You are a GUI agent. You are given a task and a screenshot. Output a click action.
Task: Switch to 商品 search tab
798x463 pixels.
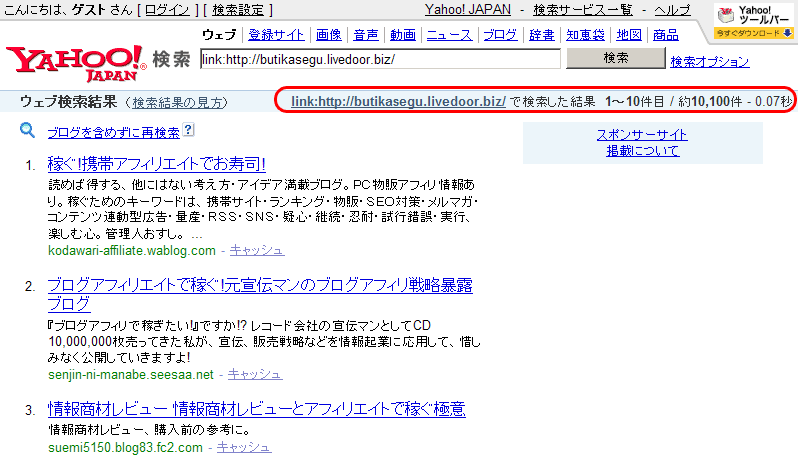click(x=666, y=35)
